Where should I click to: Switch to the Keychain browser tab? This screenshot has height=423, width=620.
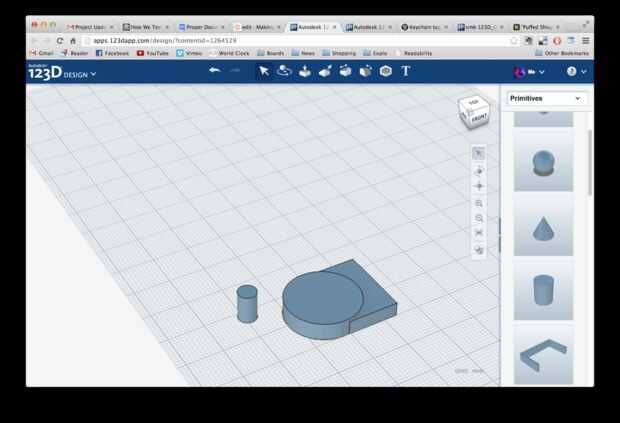425,27
